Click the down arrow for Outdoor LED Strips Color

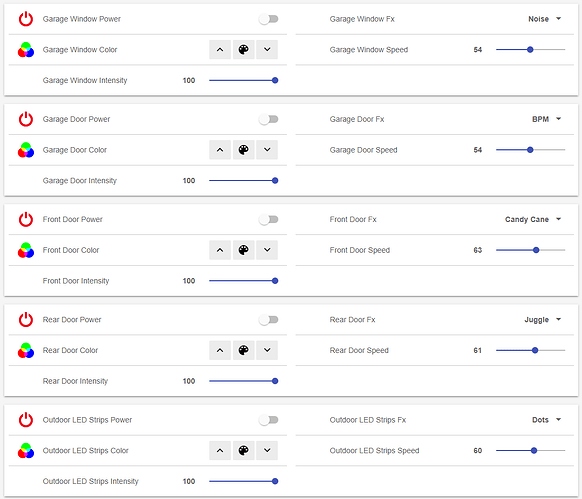(267, 450)
